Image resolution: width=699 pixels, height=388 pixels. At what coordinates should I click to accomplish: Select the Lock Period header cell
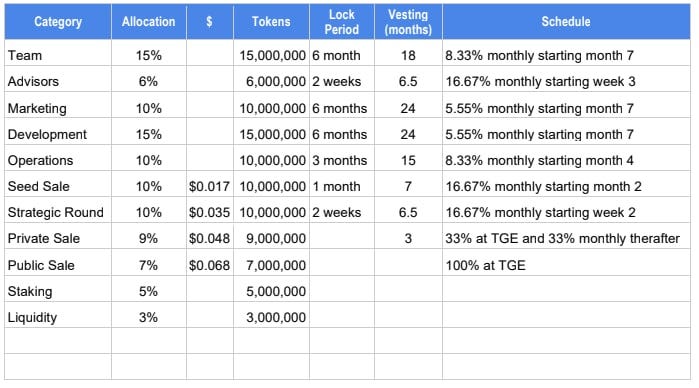tap(342, 21)
